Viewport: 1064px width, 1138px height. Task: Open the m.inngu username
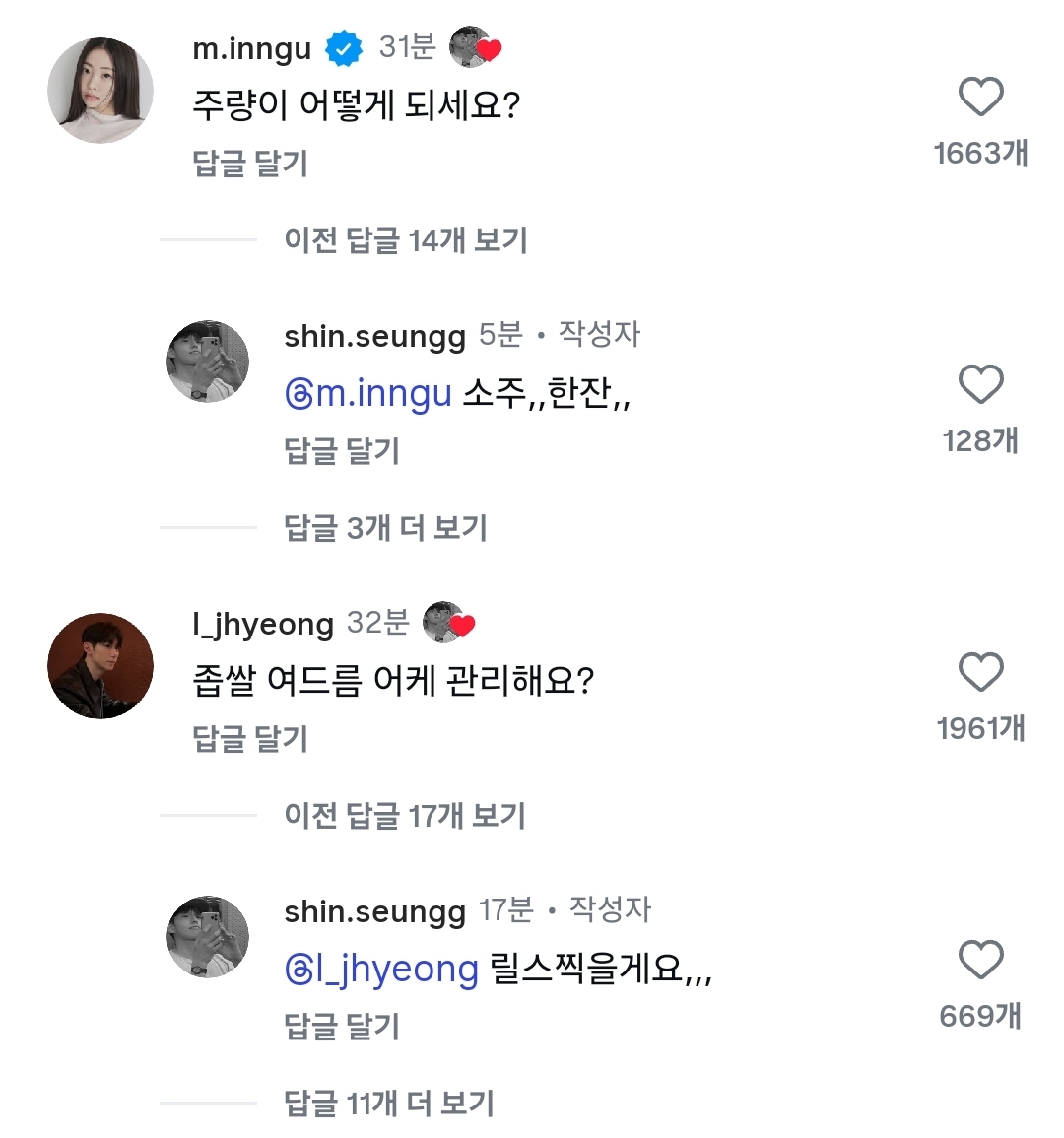coord(252,48)
